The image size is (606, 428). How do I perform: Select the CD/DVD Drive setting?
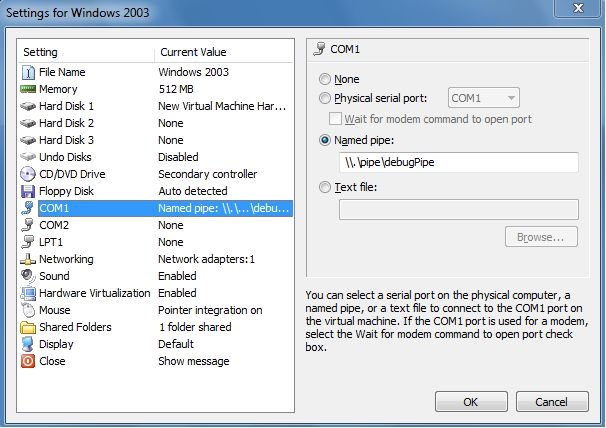(155, 174)
